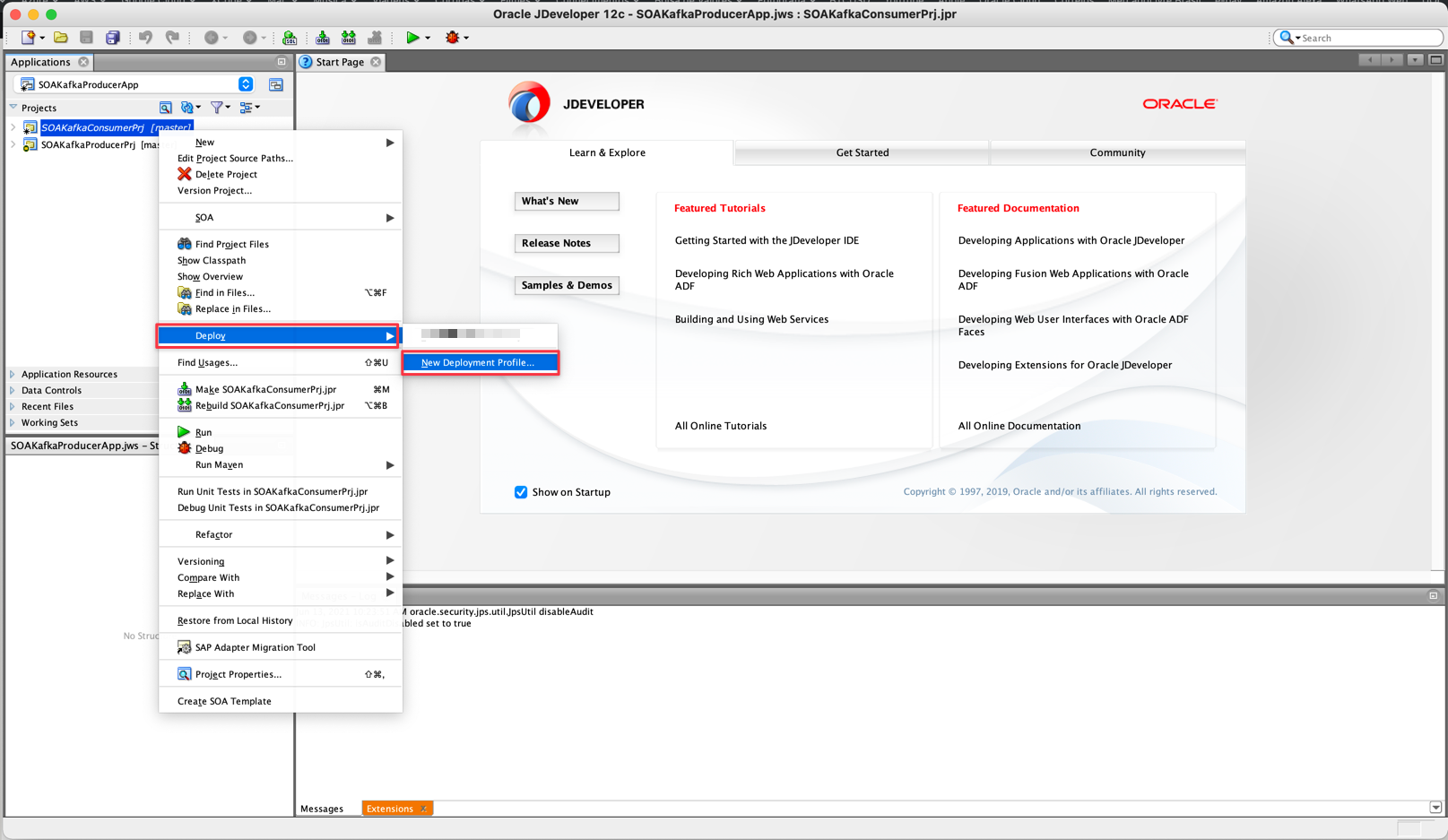
Task: Expand the SOAKafkaProducerPrj tree node
Action: [x=13, y=144]
